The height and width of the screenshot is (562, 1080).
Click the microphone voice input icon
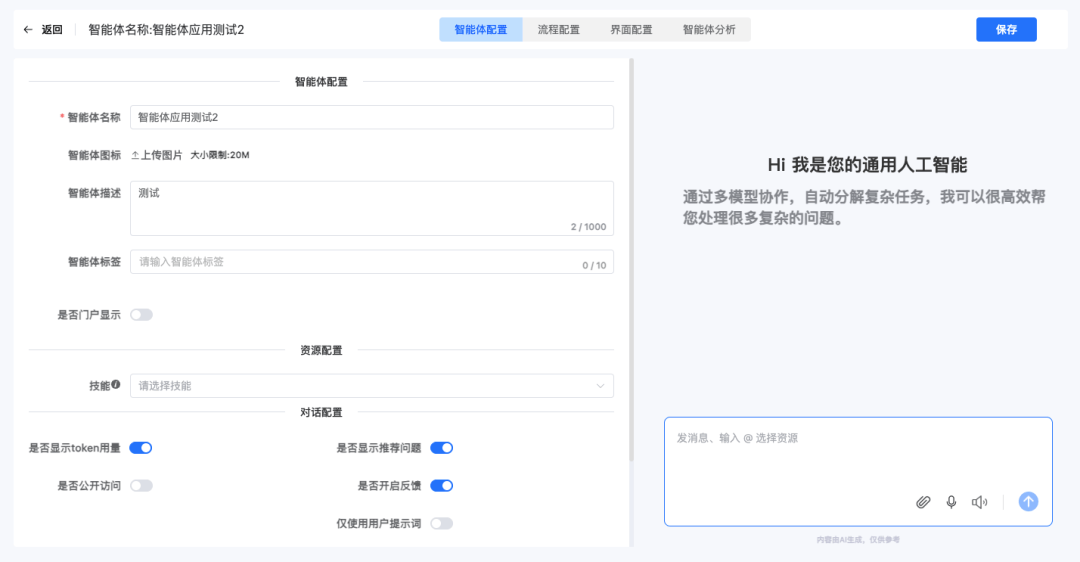(951, 502)
